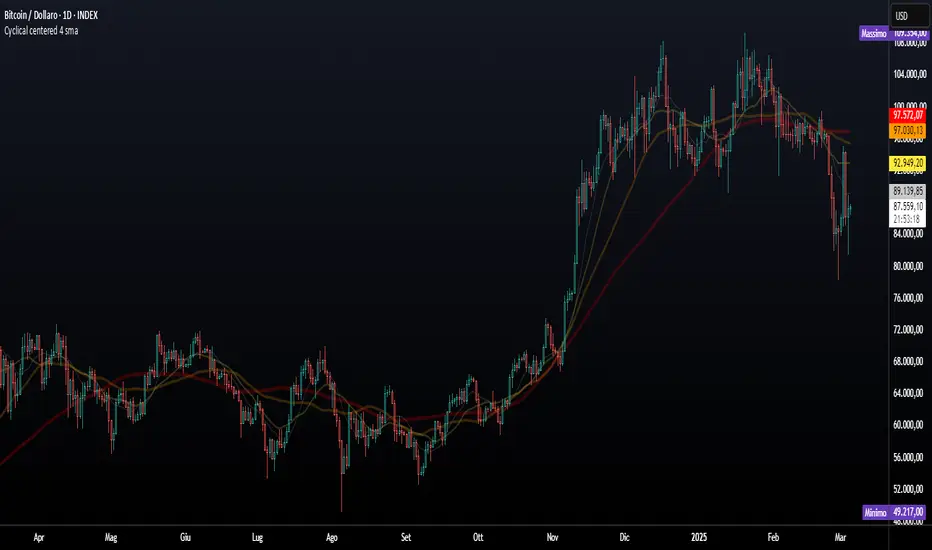Viewport: 932px width, 550px height.
Task: Click the Nov label on time axis
Action: click(x=552, y=538)
